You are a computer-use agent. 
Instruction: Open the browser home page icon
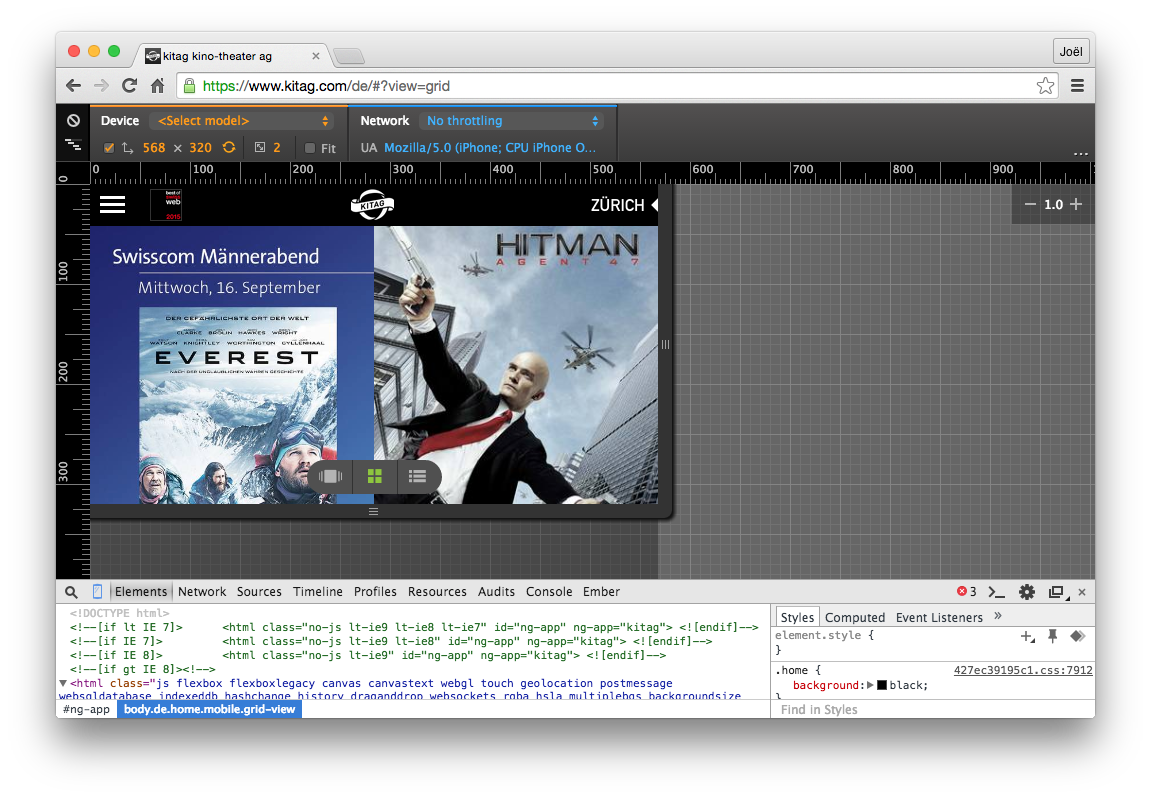(157, 86)
